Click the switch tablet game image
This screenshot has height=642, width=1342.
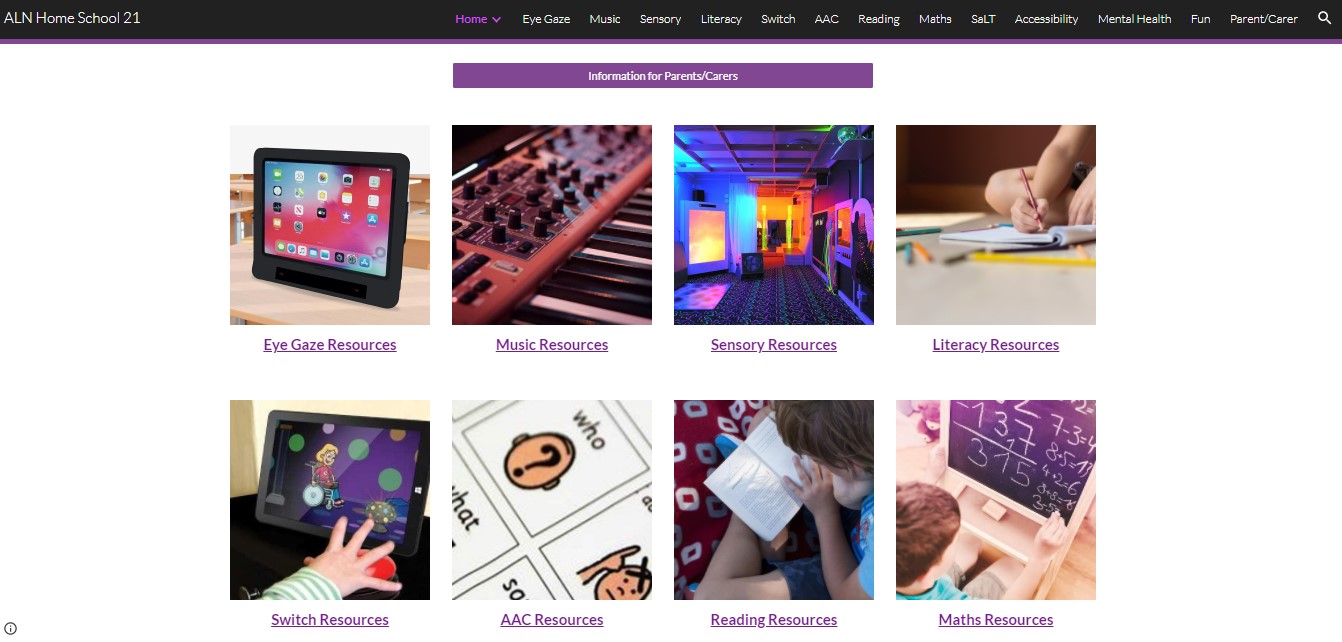(x=330, y=500)
